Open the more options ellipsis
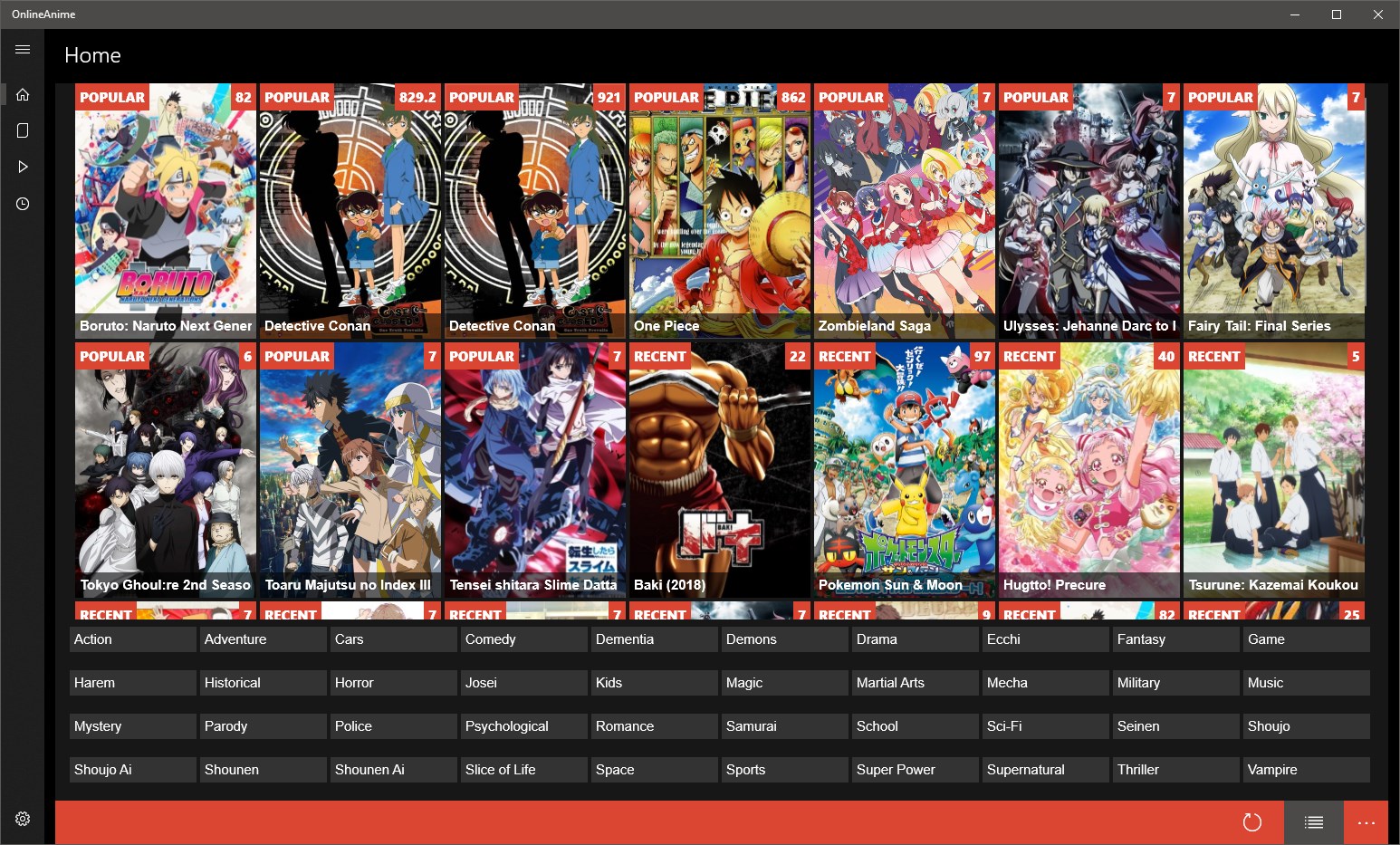This screenshot has width=1400, height=845. (1366, 822)
